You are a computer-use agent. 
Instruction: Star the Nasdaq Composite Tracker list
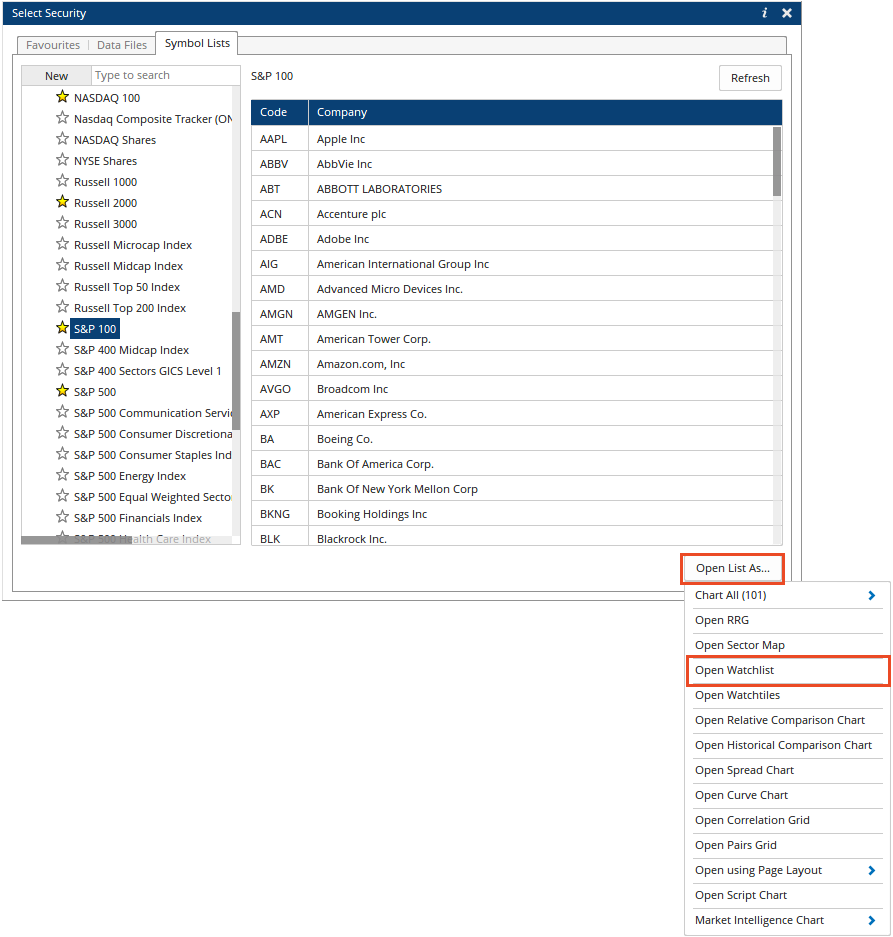[62, 118]
